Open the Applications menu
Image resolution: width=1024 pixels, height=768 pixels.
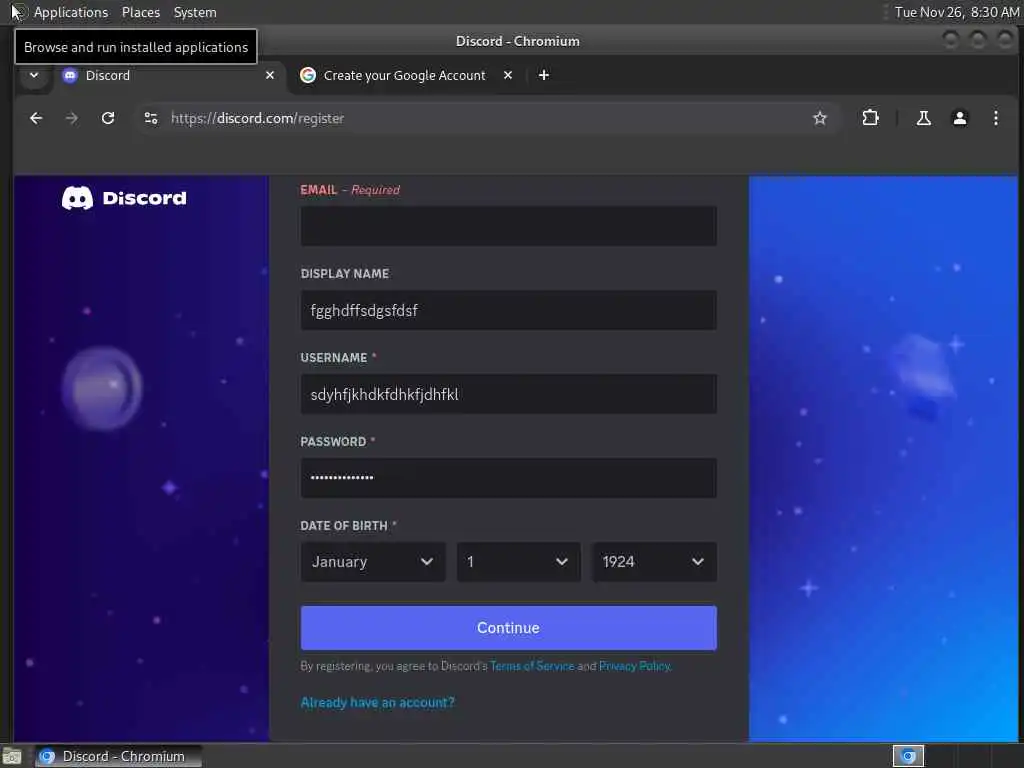pyautogui.click(x=71, y=12)
